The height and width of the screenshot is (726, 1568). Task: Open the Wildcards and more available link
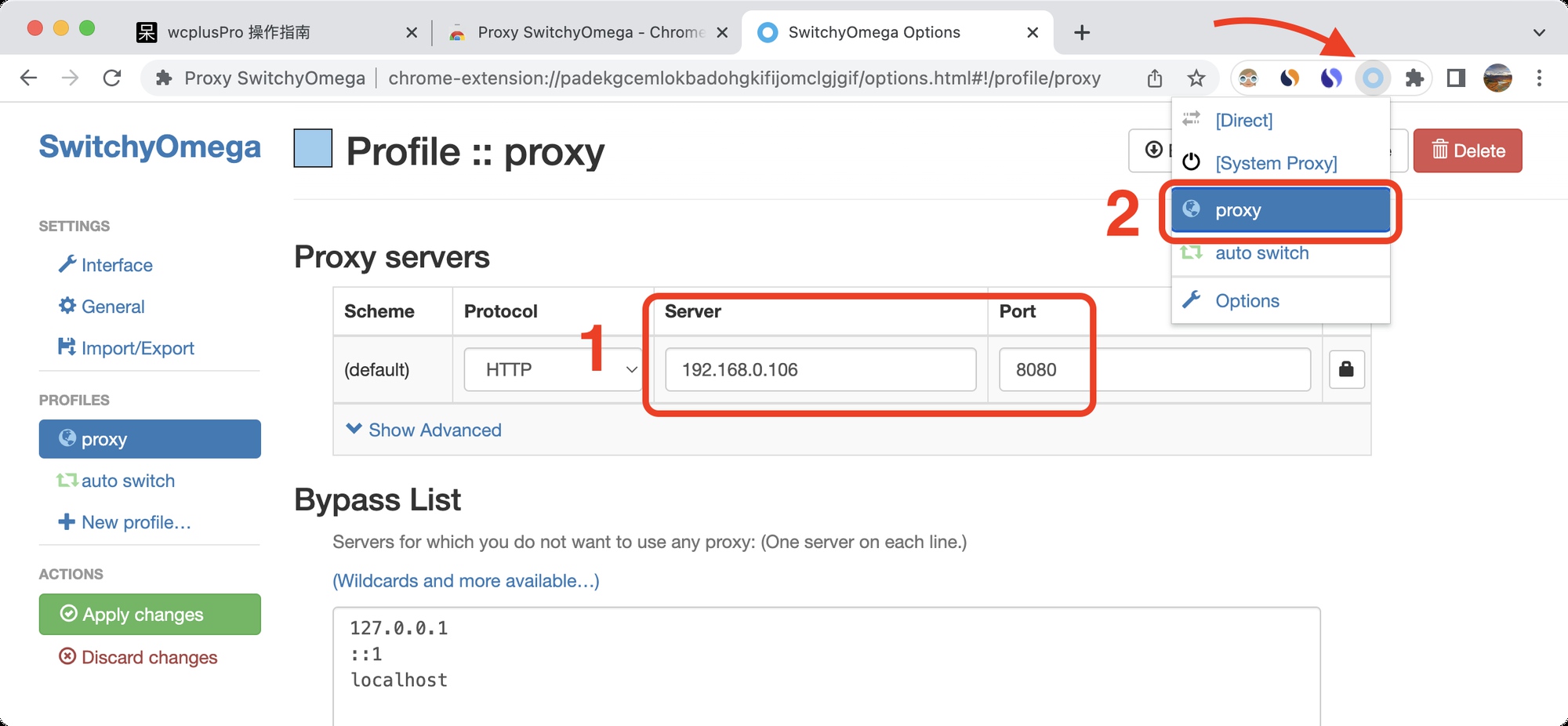[x=466, y=581]
